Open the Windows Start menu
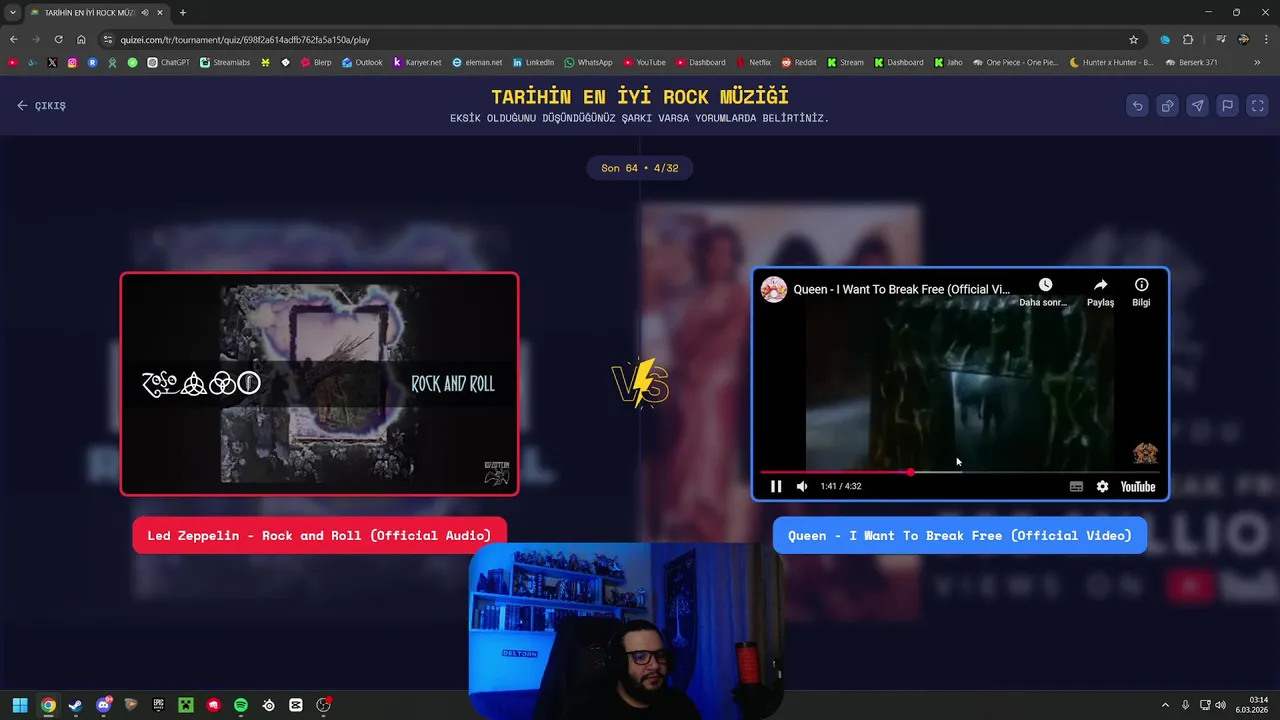 [20, 705]
